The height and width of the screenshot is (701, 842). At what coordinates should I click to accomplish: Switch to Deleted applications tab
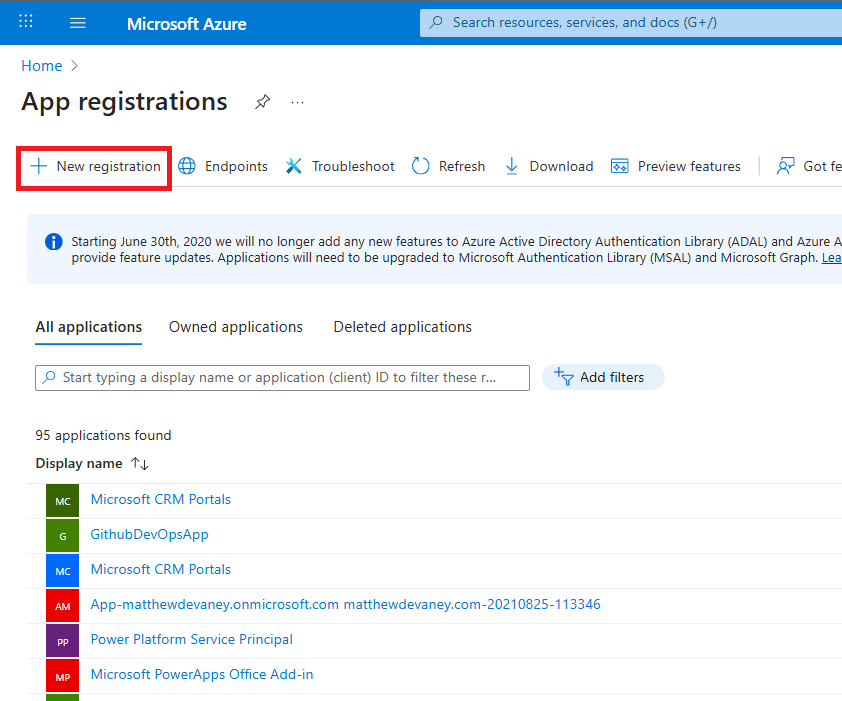[x=402, y=327]
